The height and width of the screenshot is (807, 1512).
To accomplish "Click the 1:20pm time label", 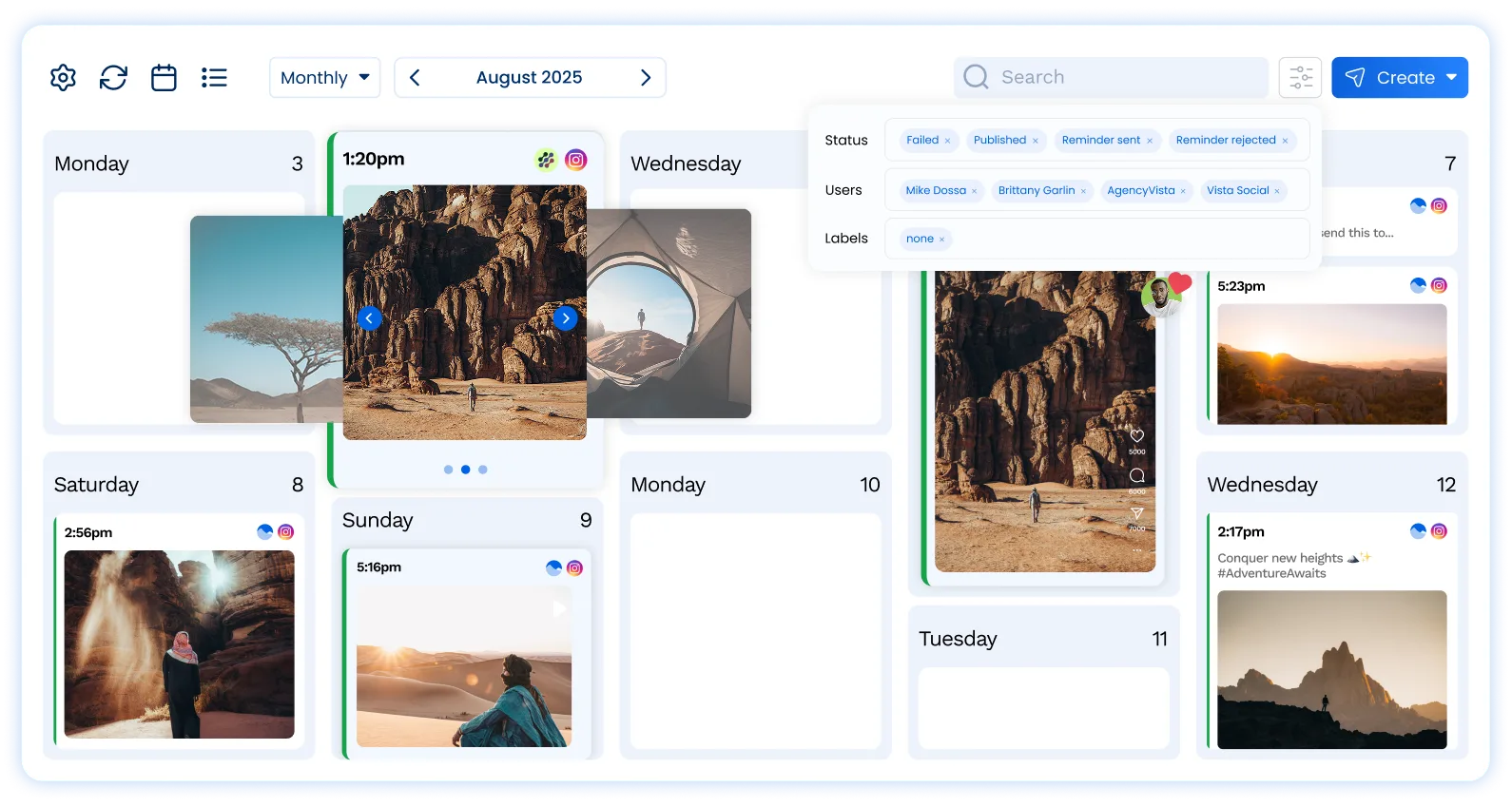I will pos(374,160).
